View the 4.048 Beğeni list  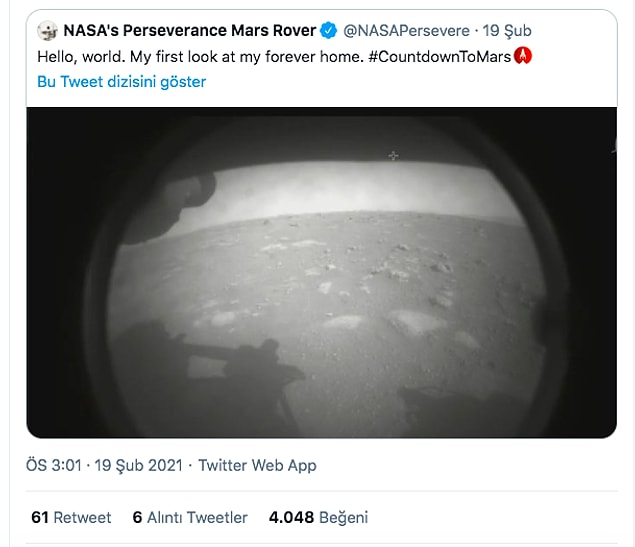(318, 517)
